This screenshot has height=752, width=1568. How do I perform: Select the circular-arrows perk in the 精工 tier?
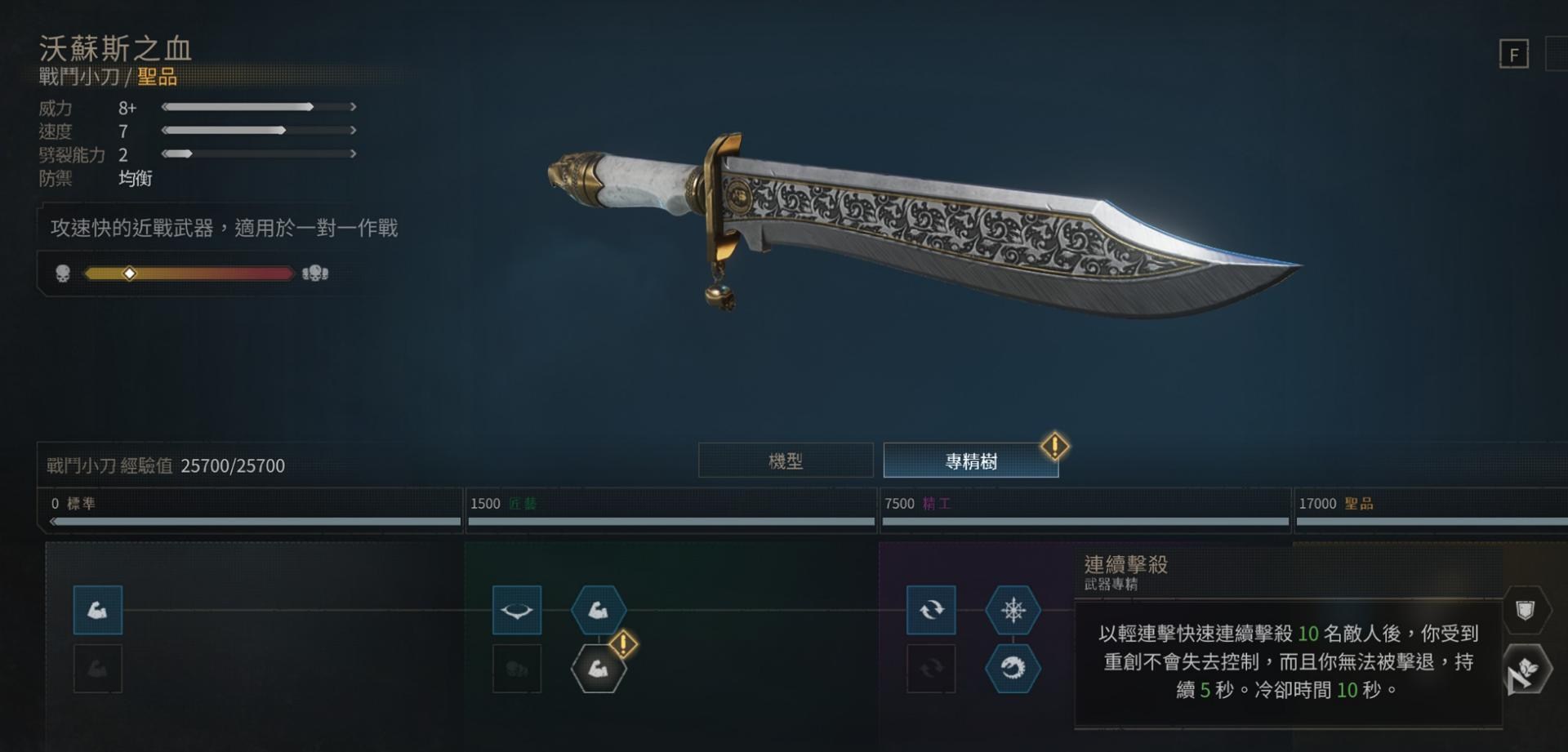pos(931,610)
